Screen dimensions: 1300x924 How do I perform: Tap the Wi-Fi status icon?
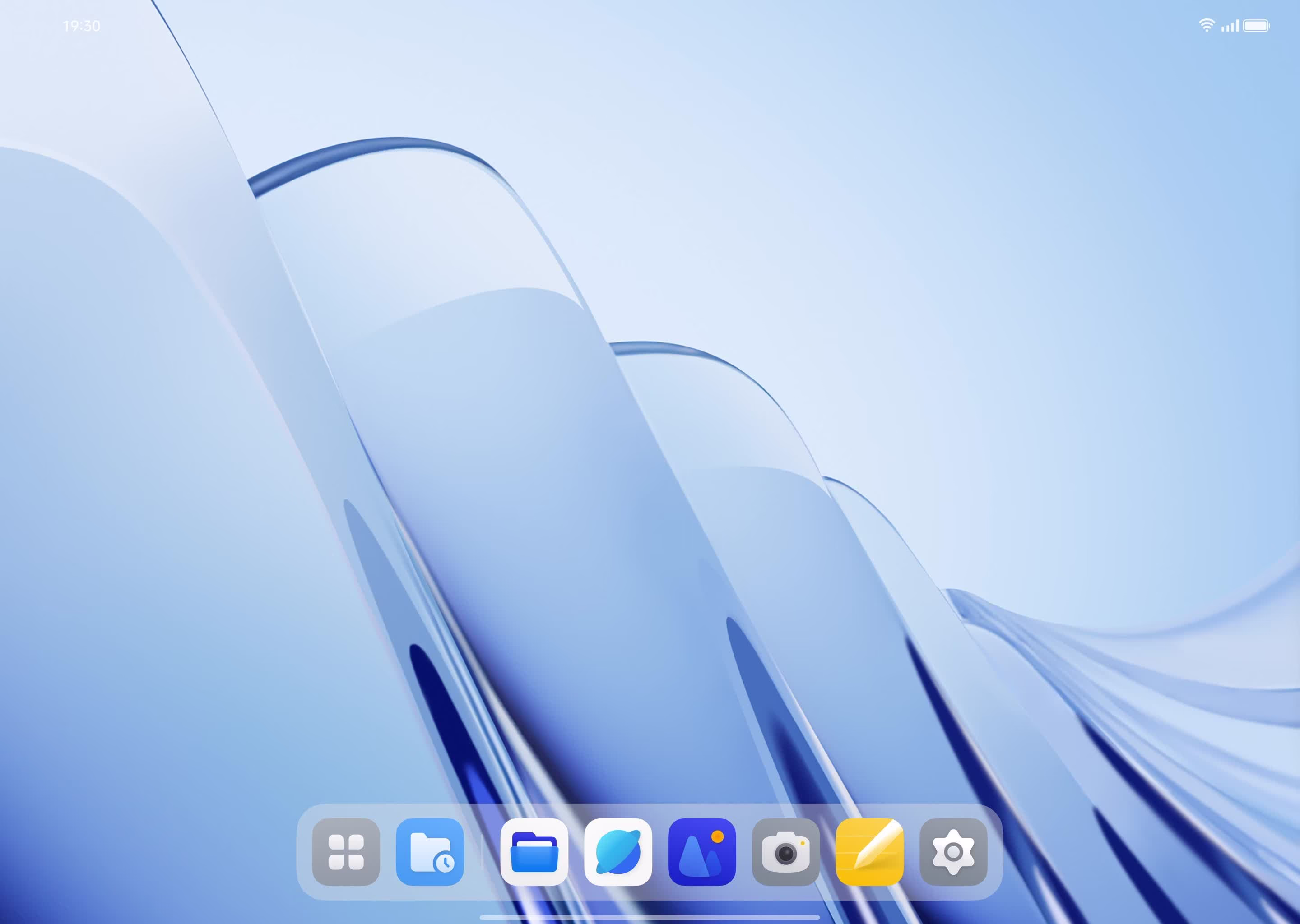coord(1206,26)
